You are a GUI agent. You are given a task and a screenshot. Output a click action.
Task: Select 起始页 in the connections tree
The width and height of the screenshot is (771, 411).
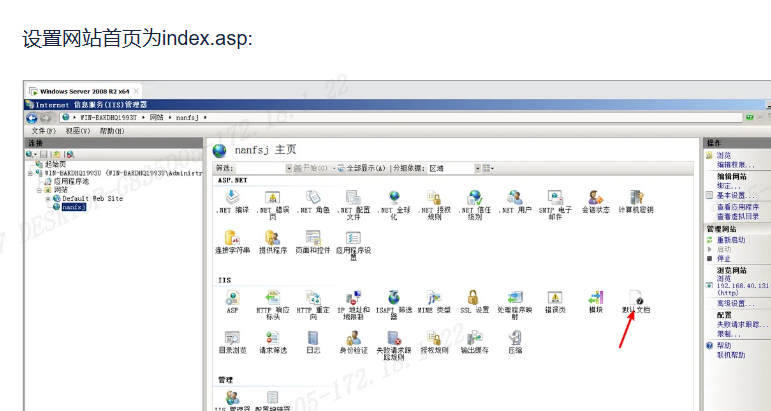click(x=55, y=164)
